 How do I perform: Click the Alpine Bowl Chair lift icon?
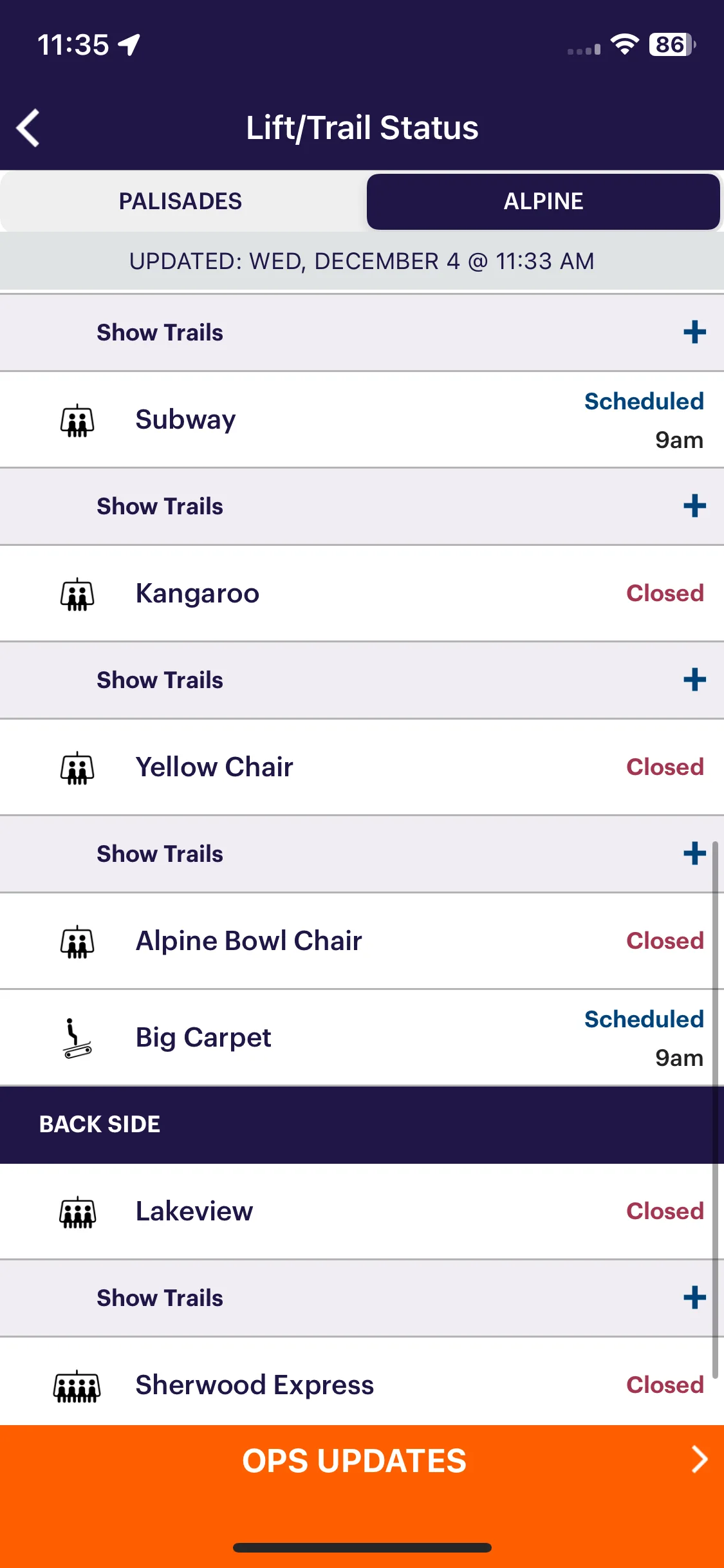[x=77, y=942]
